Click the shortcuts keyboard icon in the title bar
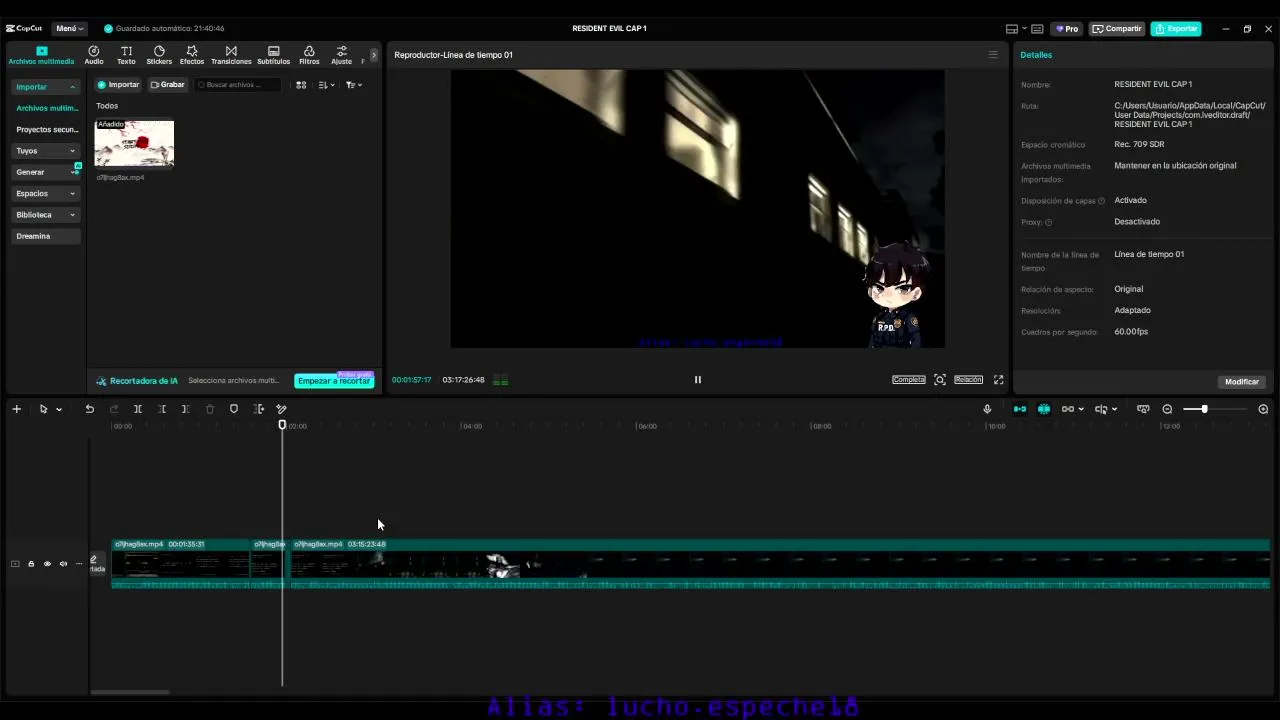Viewport: 1280px width, 720px height. (1037, 29)
